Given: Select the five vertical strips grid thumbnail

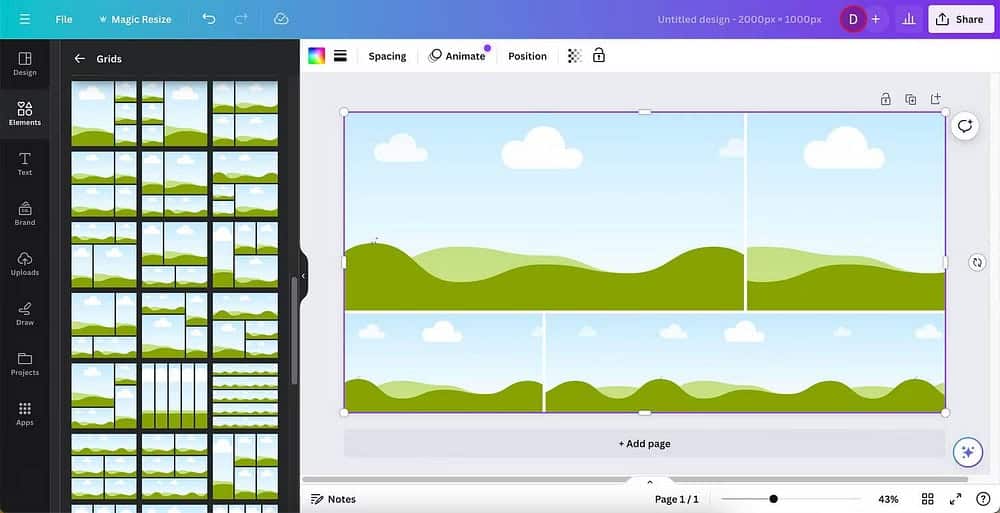Looking at the screenshot, I should tap(174, 396).
